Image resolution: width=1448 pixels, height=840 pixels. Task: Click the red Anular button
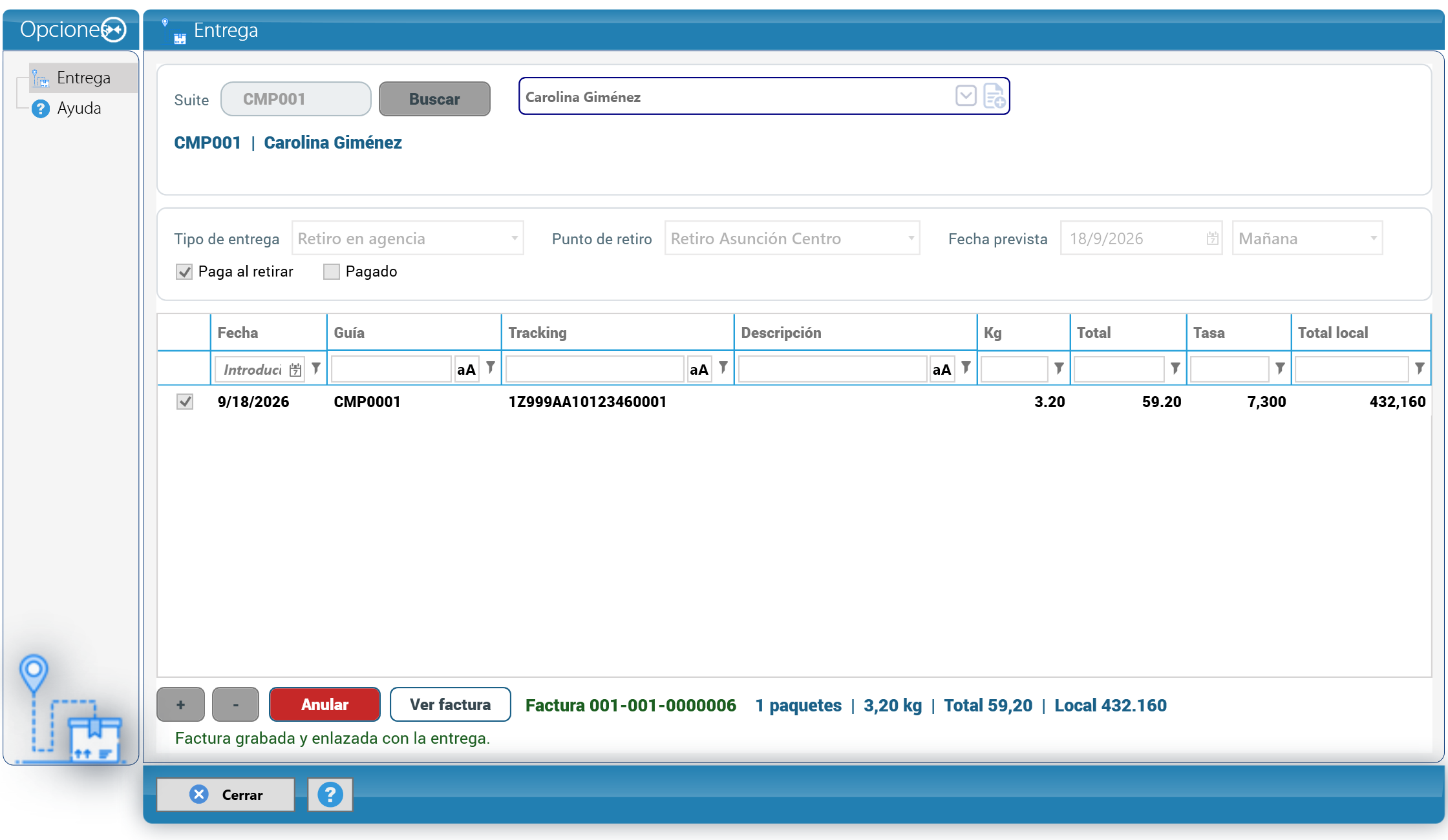click(x=325, y=704)
